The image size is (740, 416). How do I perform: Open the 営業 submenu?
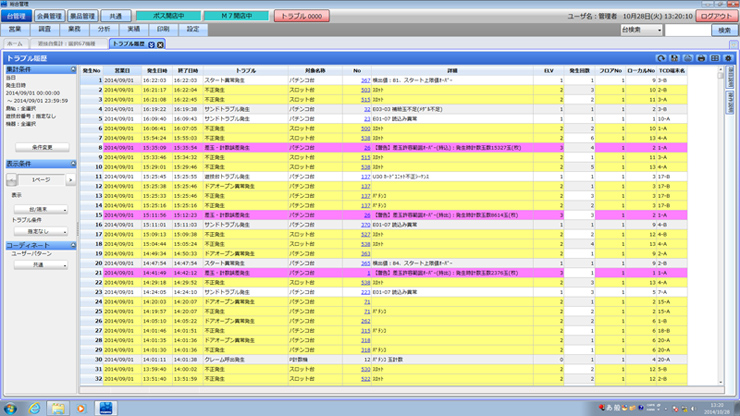click(15, 29)
